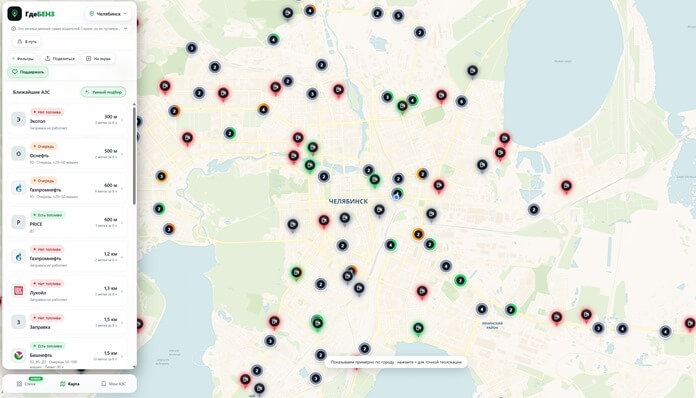Click Нет топлива badge on Экопол
696x398 pixels.
[x=47, y=112]
